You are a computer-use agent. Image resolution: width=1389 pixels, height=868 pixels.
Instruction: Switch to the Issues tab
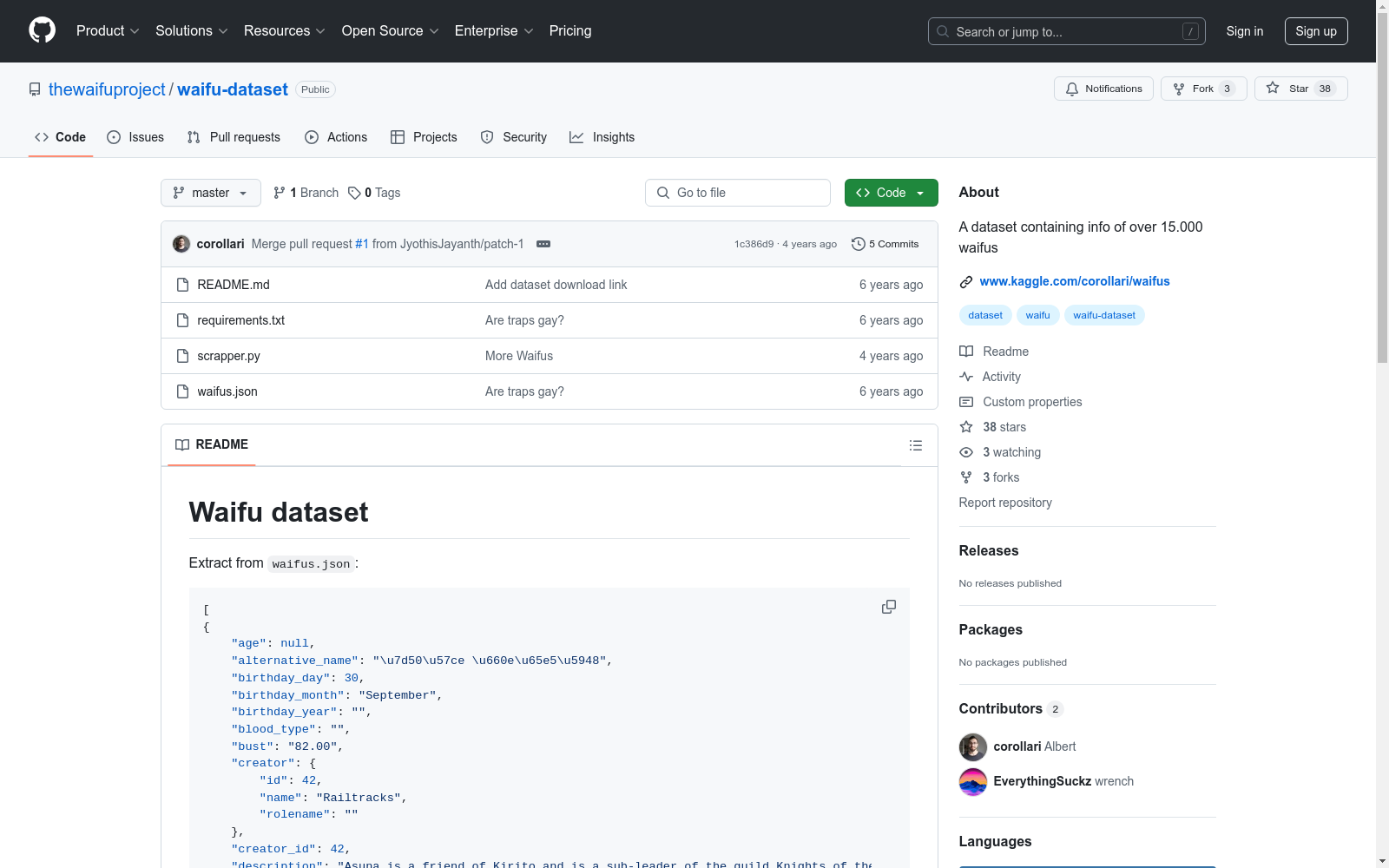click(135, 137)
